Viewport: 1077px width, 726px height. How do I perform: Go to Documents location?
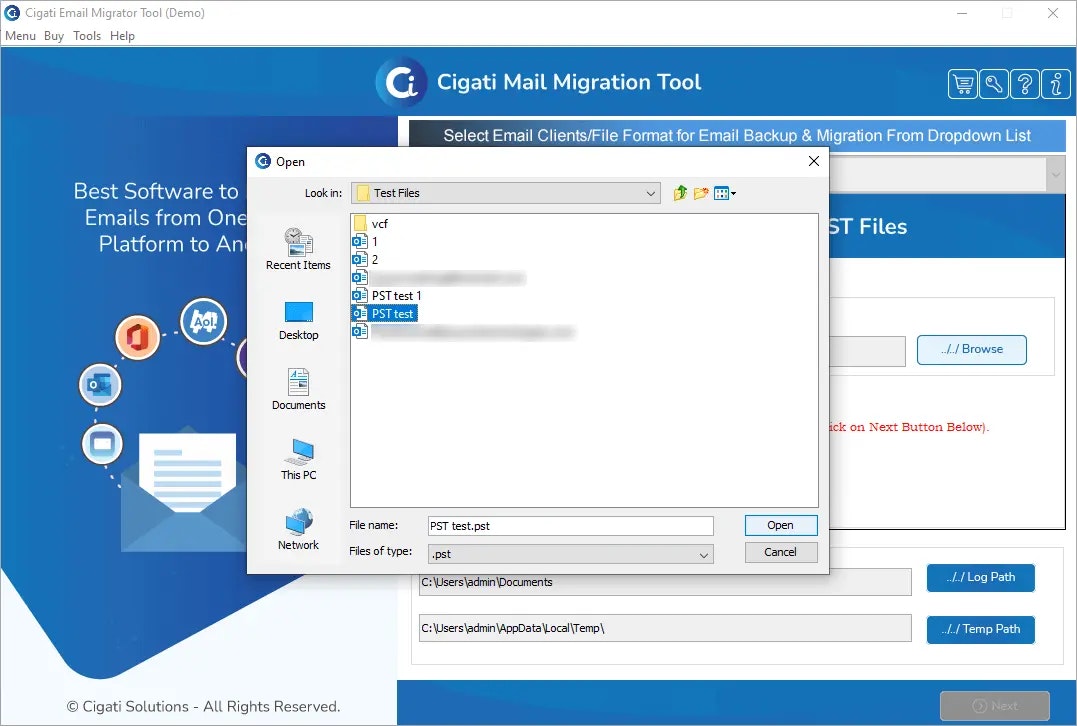[298, 389]
